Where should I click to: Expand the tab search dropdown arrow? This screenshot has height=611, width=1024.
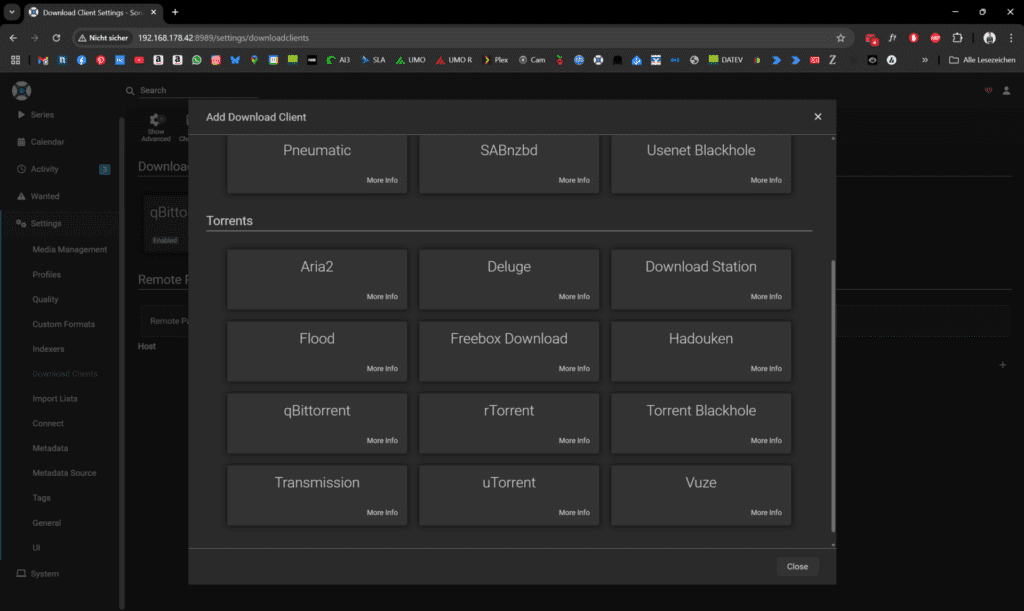pos(12,12)
